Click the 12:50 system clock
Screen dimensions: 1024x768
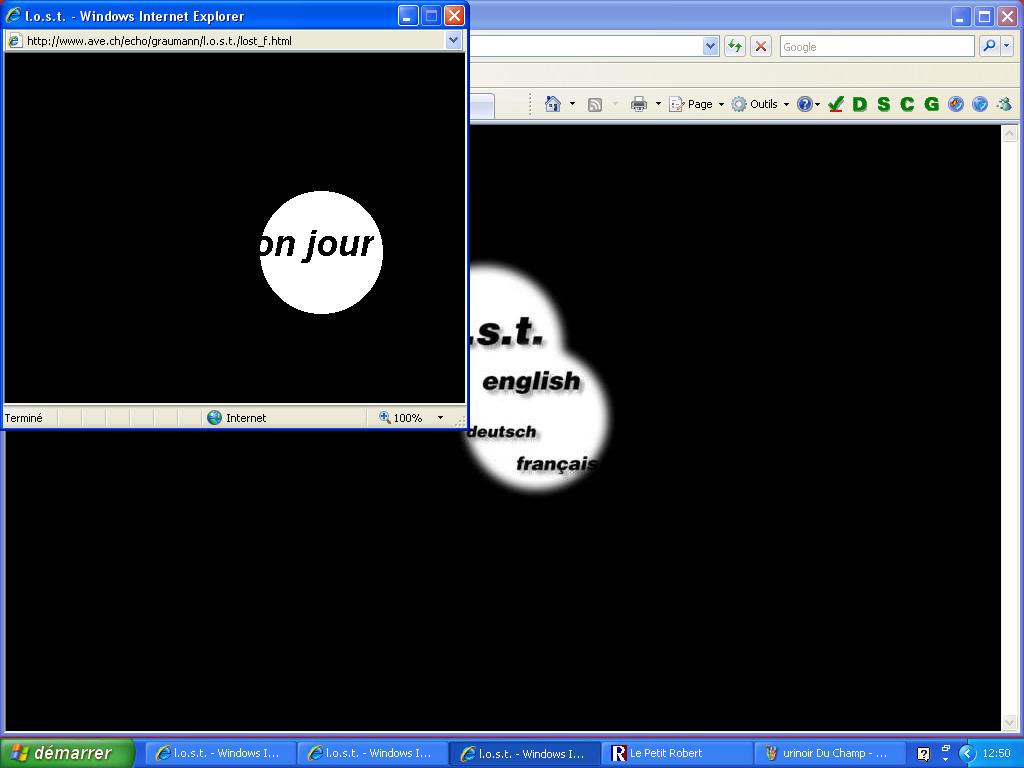click(x=997, y=754)
